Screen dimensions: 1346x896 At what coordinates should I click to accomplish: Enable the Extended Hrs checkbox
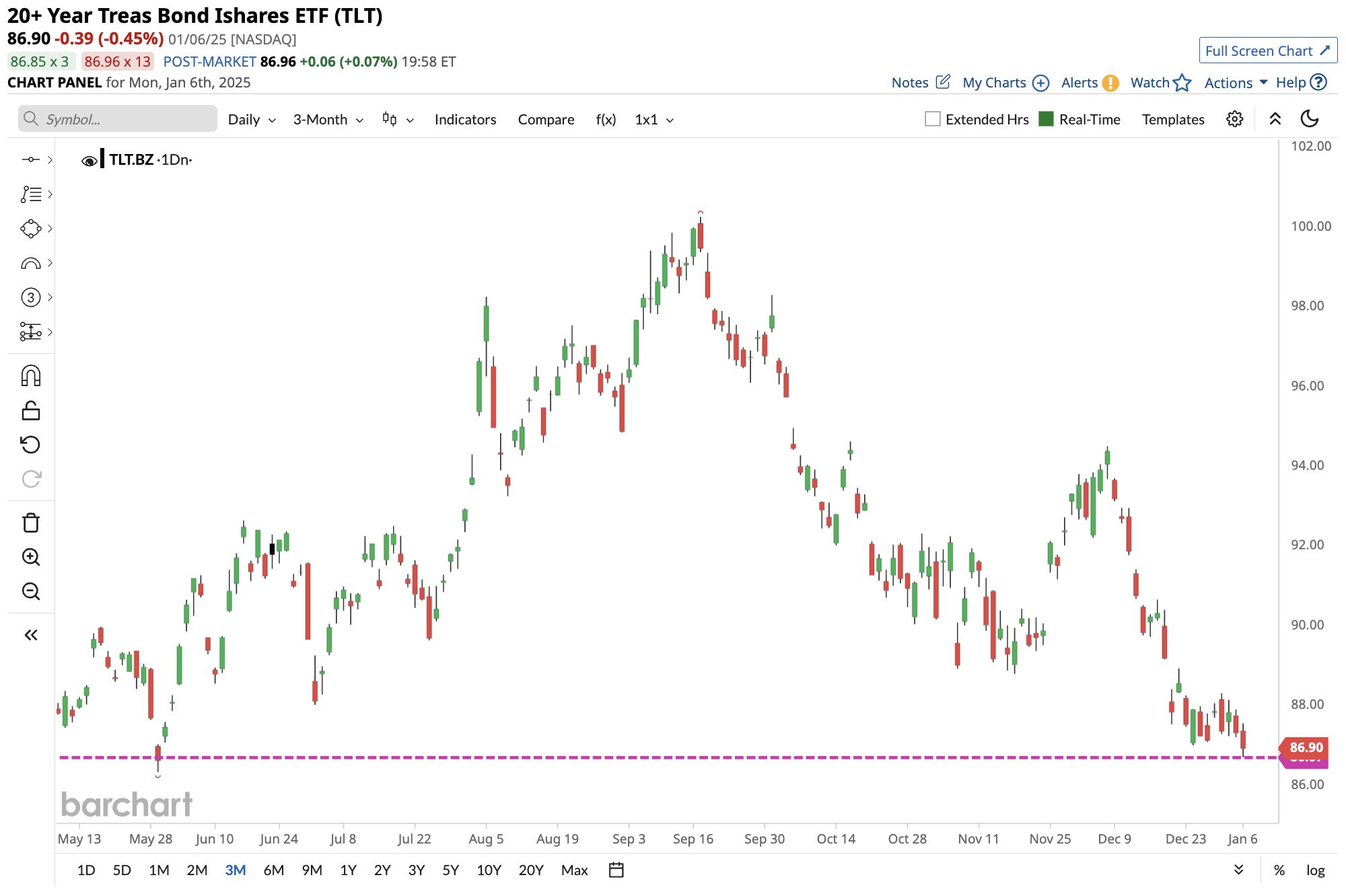(x=932, y=119)
